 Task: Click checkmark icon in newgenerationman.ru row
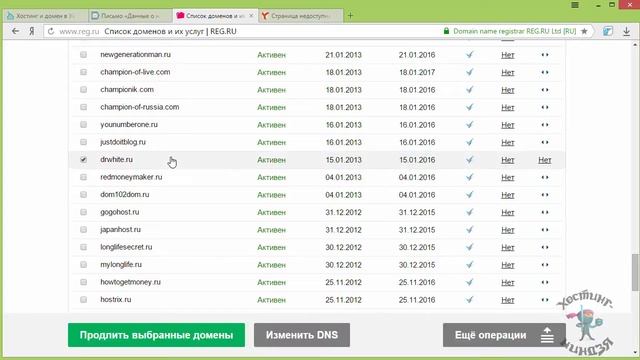pyautogui.click(x=469, y=54)
